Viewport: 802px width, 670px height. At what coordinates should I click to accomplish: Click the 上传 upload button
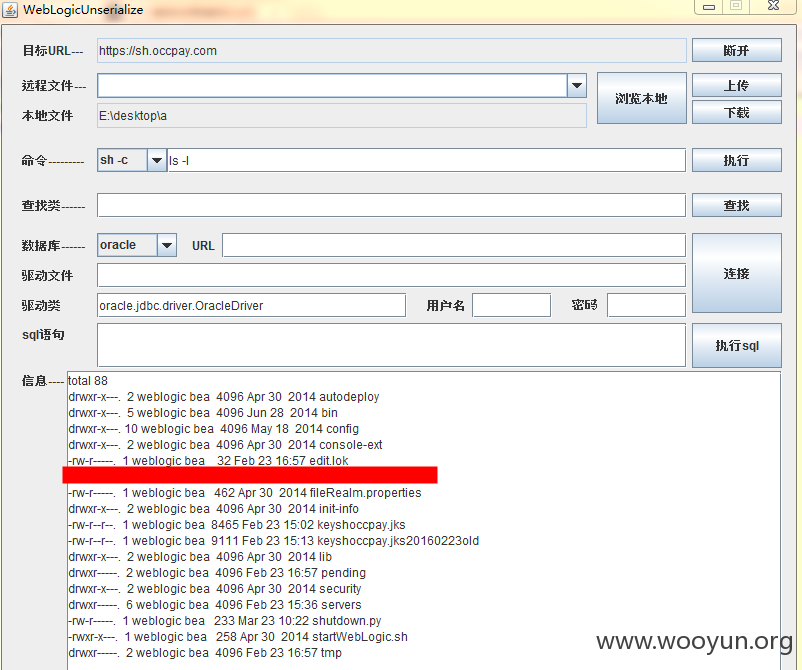[x=737, y=85]
